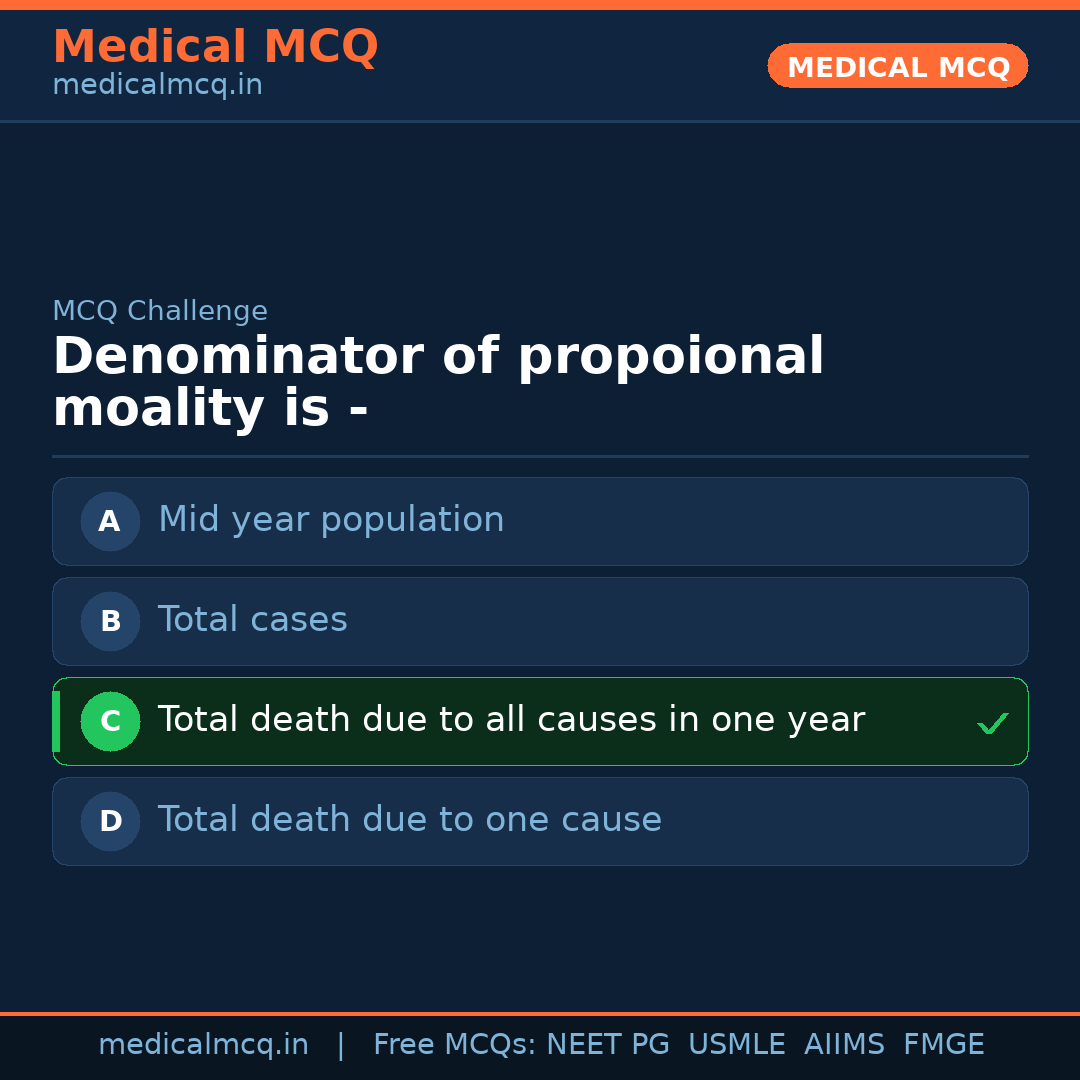This screenshot has height=1080, width=1080.
Task: Select option D, Total death due to one cause
Action: coord(540,821)
